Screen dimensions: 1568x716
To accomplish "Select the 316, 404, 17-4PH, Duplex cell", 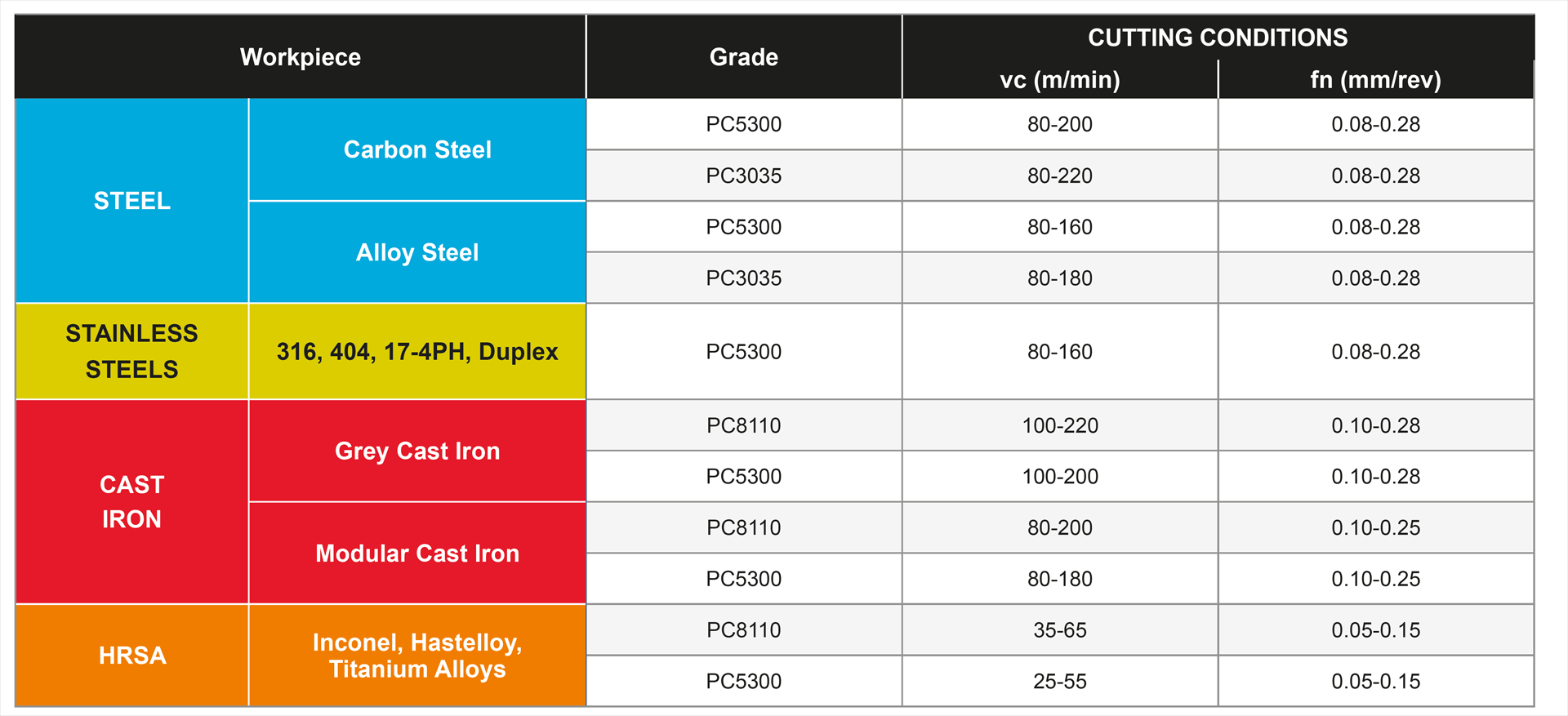I will (x=417, y=351).
